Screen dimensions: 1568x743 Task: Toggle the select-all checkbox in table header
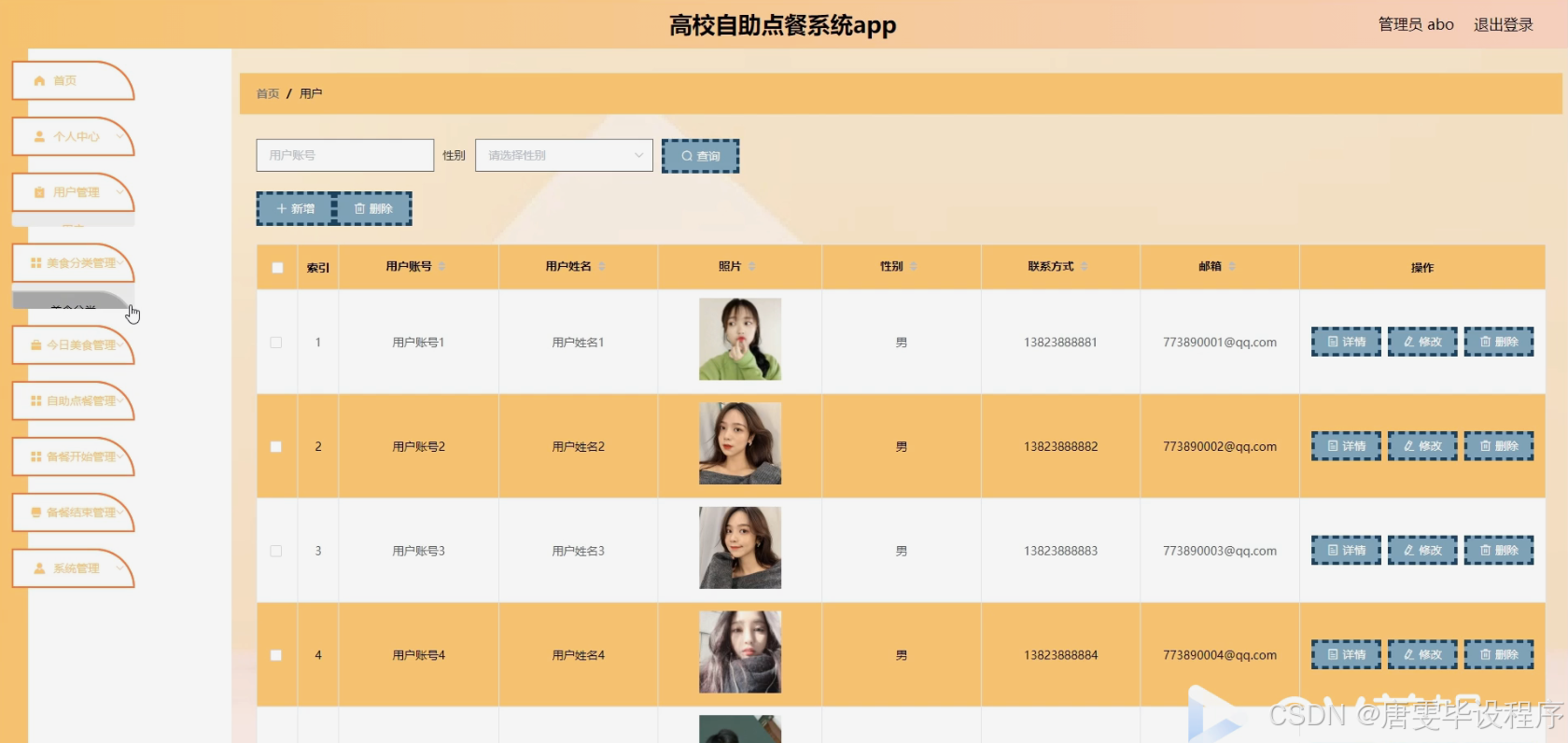[277, 268]
